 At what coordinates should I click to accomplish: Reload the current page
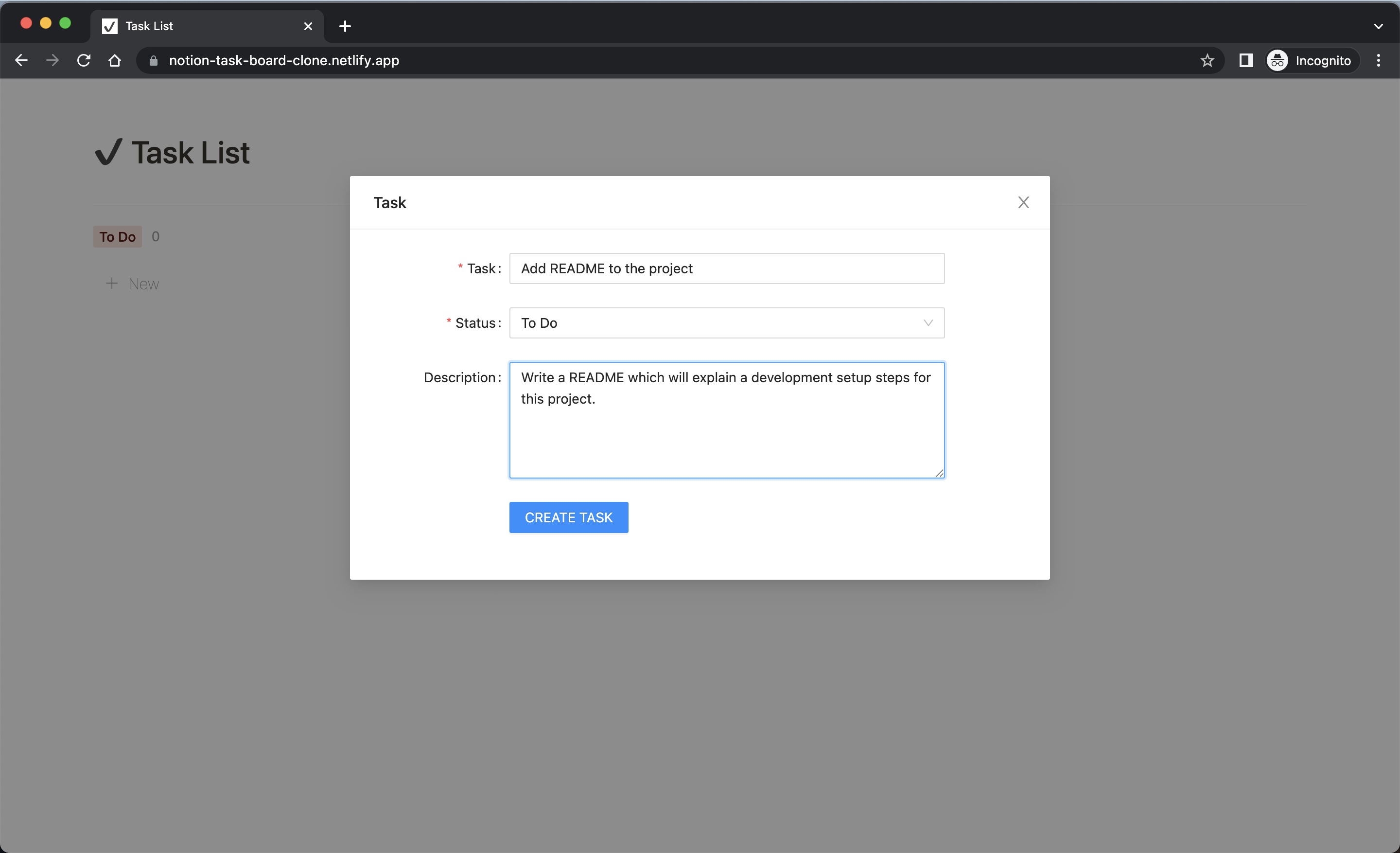click(84, 60)
